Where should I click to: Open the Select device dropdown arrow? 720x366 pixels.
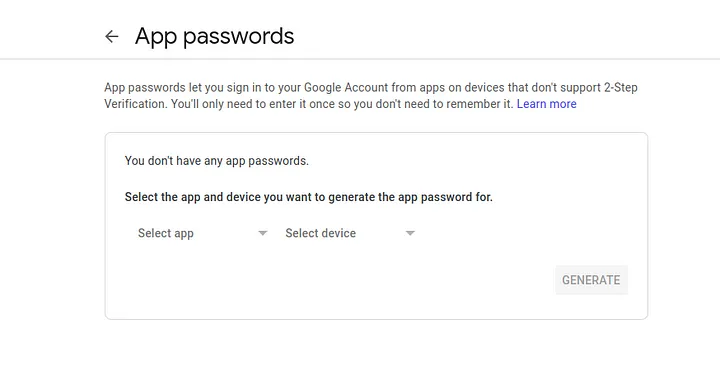[x=410, y=233]
